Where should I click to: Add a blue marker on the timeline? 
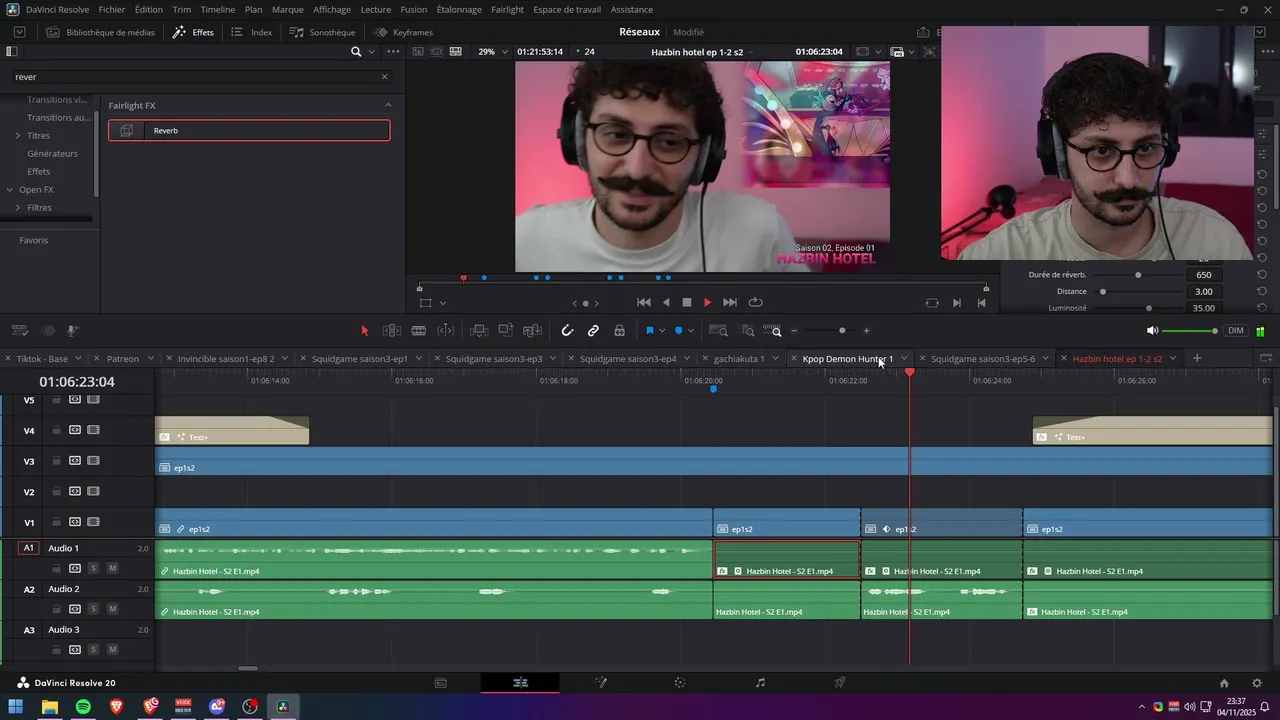(679, 331)
